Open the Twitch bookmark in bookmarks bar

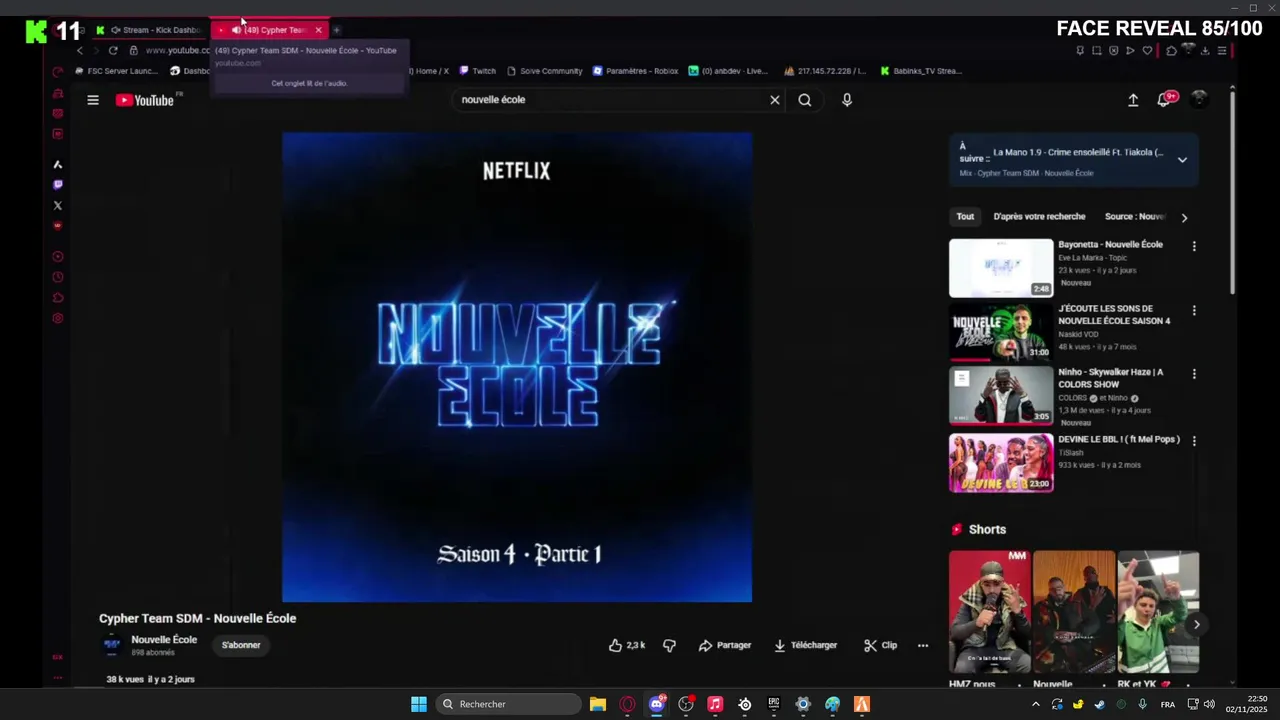point(477,71)
